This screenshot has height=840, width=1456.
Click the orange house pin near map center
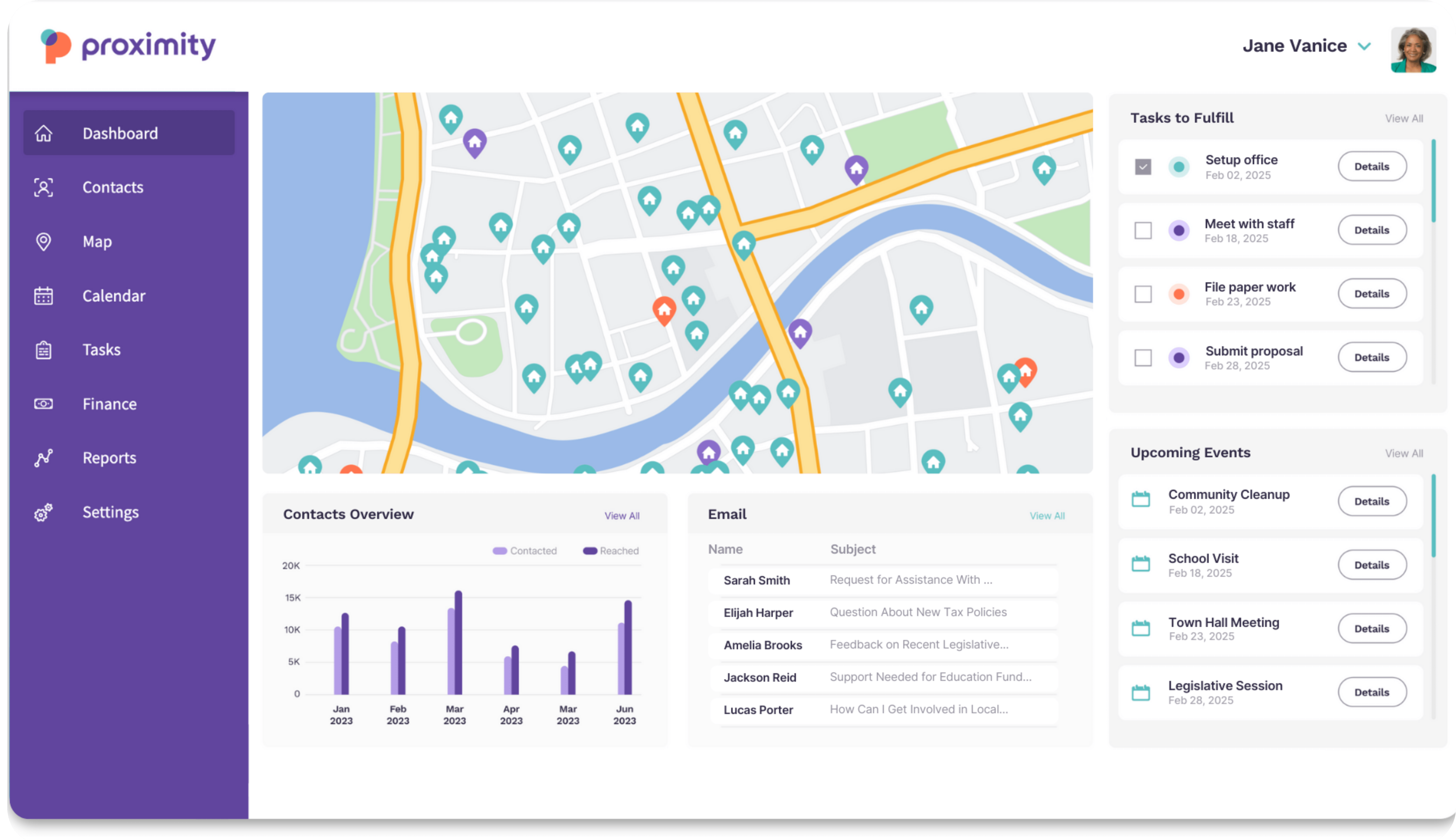pos(664,311)
